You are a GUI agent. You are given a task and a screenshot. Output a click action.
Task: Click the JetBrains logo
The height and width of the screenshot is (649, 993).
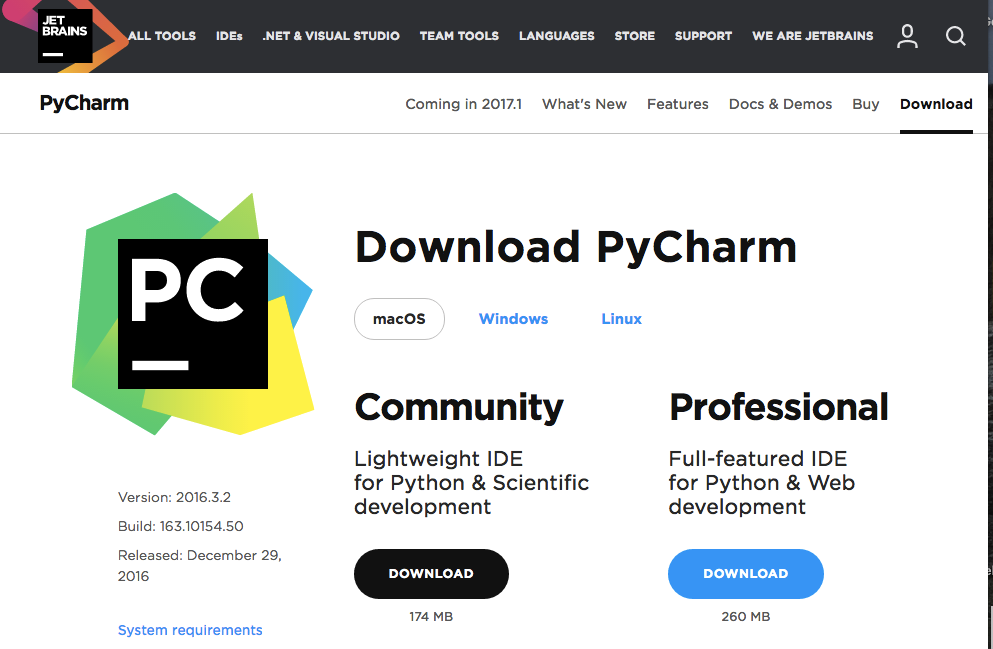[65, 35]
